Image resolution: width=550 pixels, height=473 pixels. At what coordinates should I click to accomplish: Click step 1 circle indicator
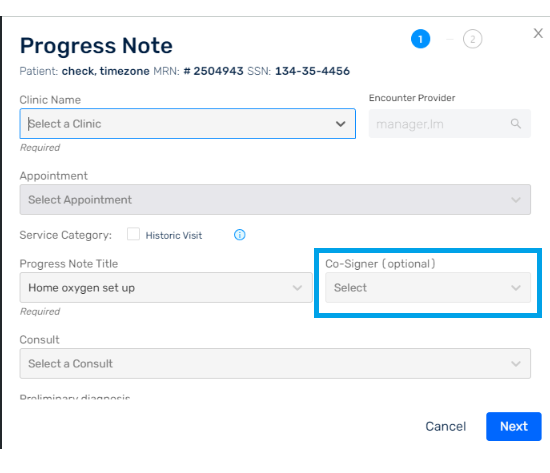point(420,39)
